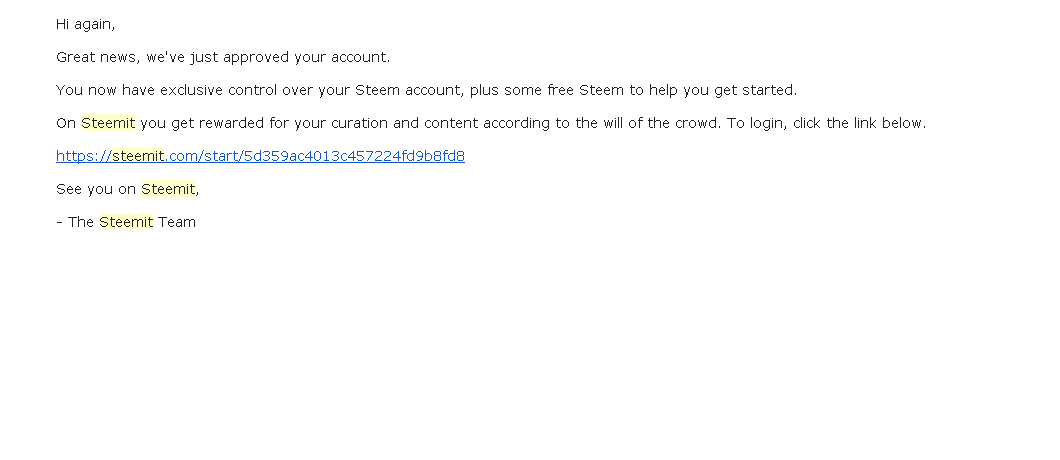Click the "Hi again," greeting

point(86,24)
